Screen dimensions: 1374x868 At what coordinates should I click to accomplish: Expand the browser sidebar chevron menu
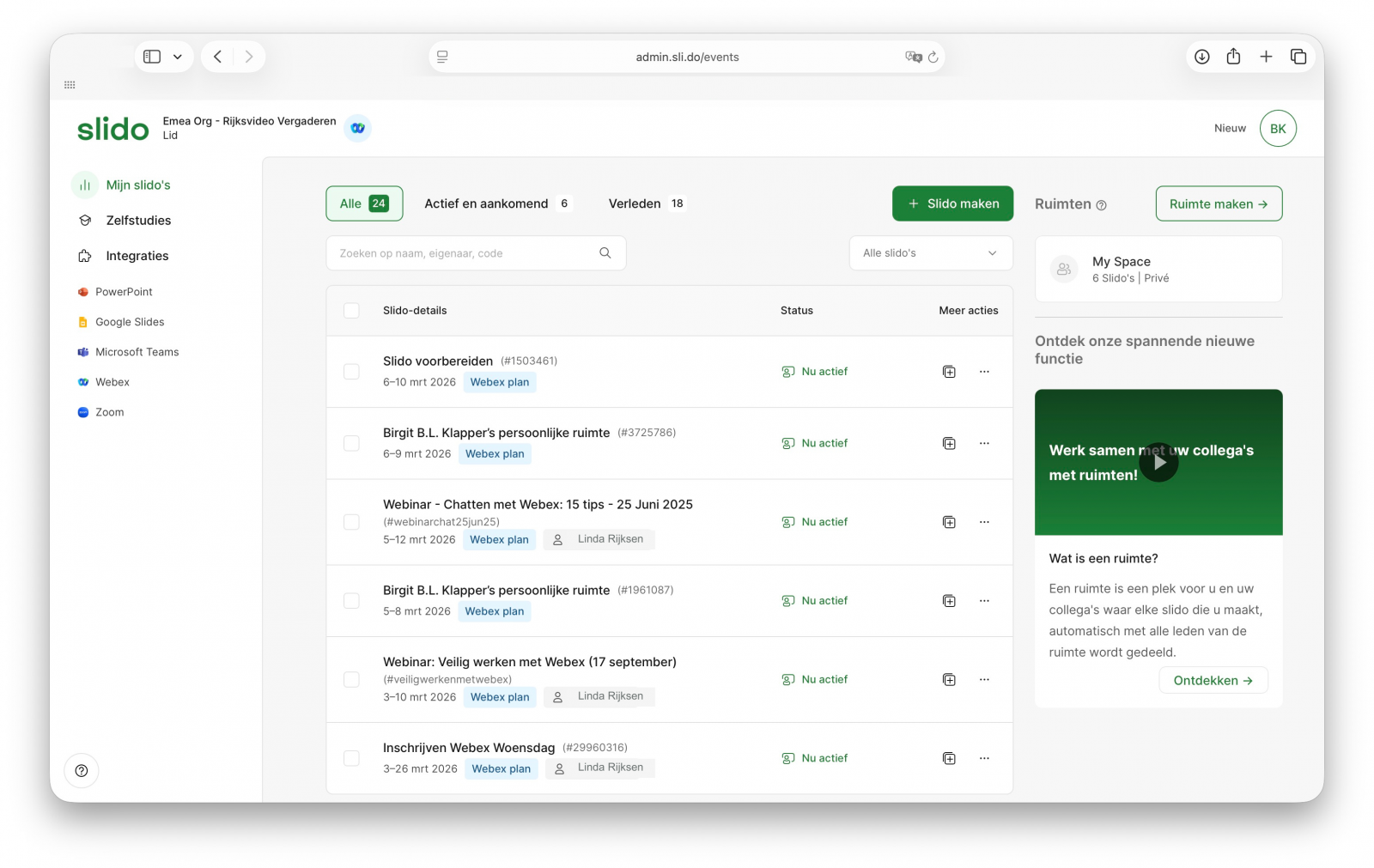tap(178, 56)
